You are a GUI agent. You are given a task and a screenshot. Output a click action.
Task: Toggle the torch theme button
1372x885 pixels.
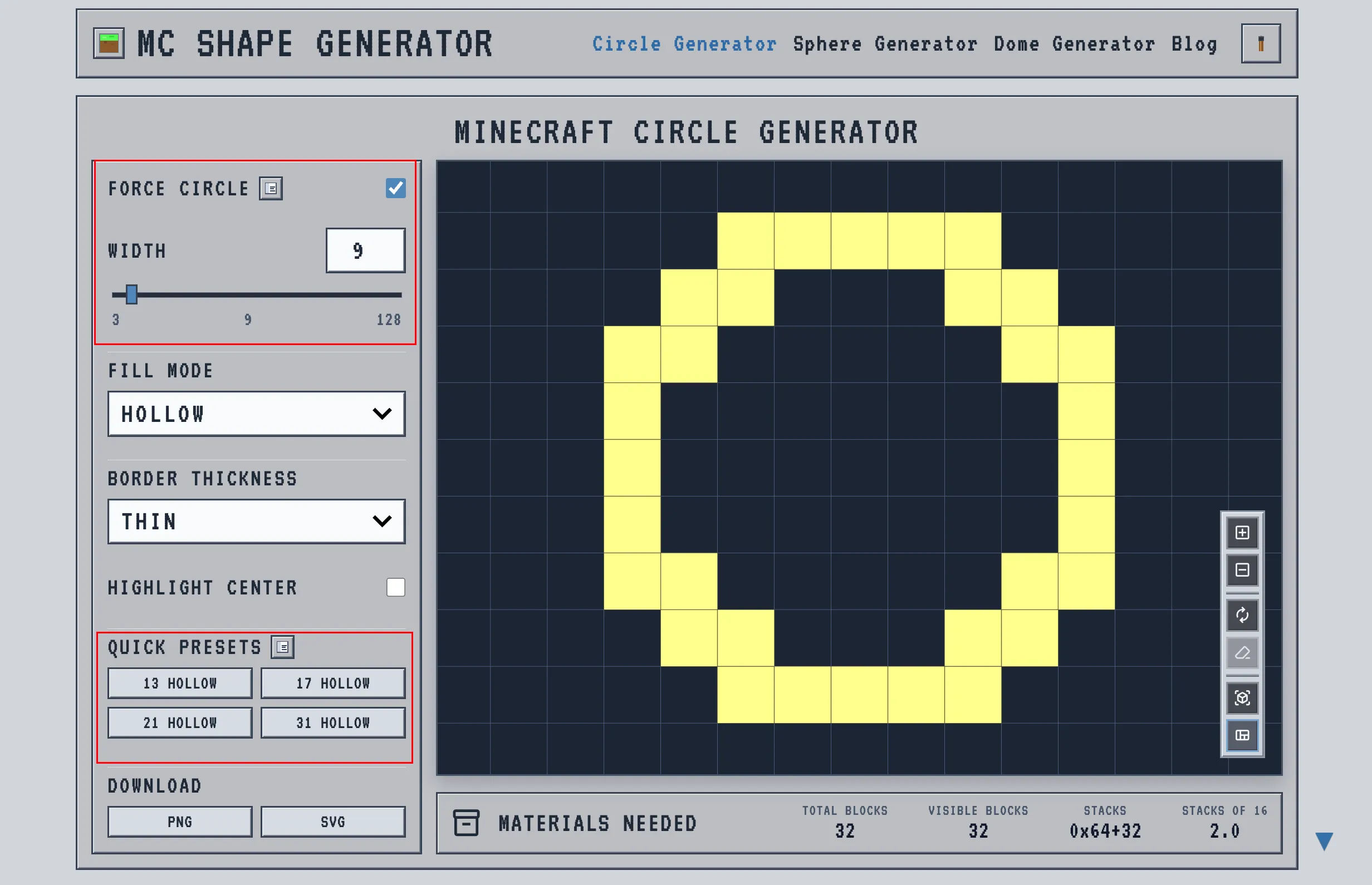[1261, 43]
